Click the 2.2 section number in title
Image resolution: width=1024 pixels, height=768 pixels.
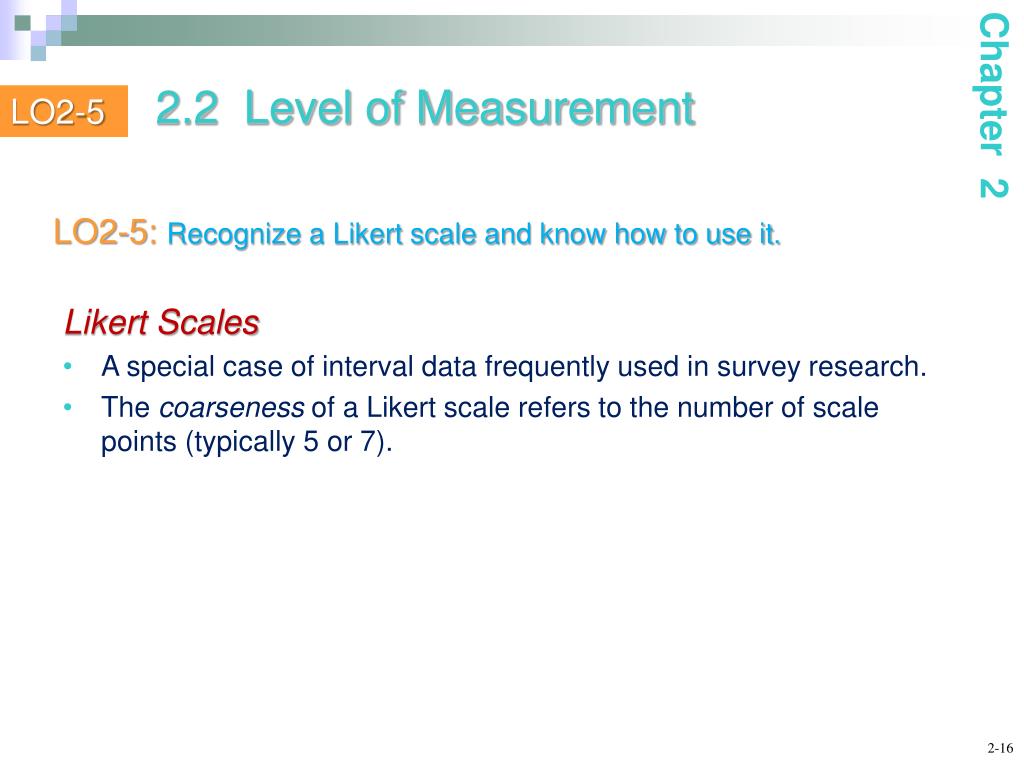[187, 109]
